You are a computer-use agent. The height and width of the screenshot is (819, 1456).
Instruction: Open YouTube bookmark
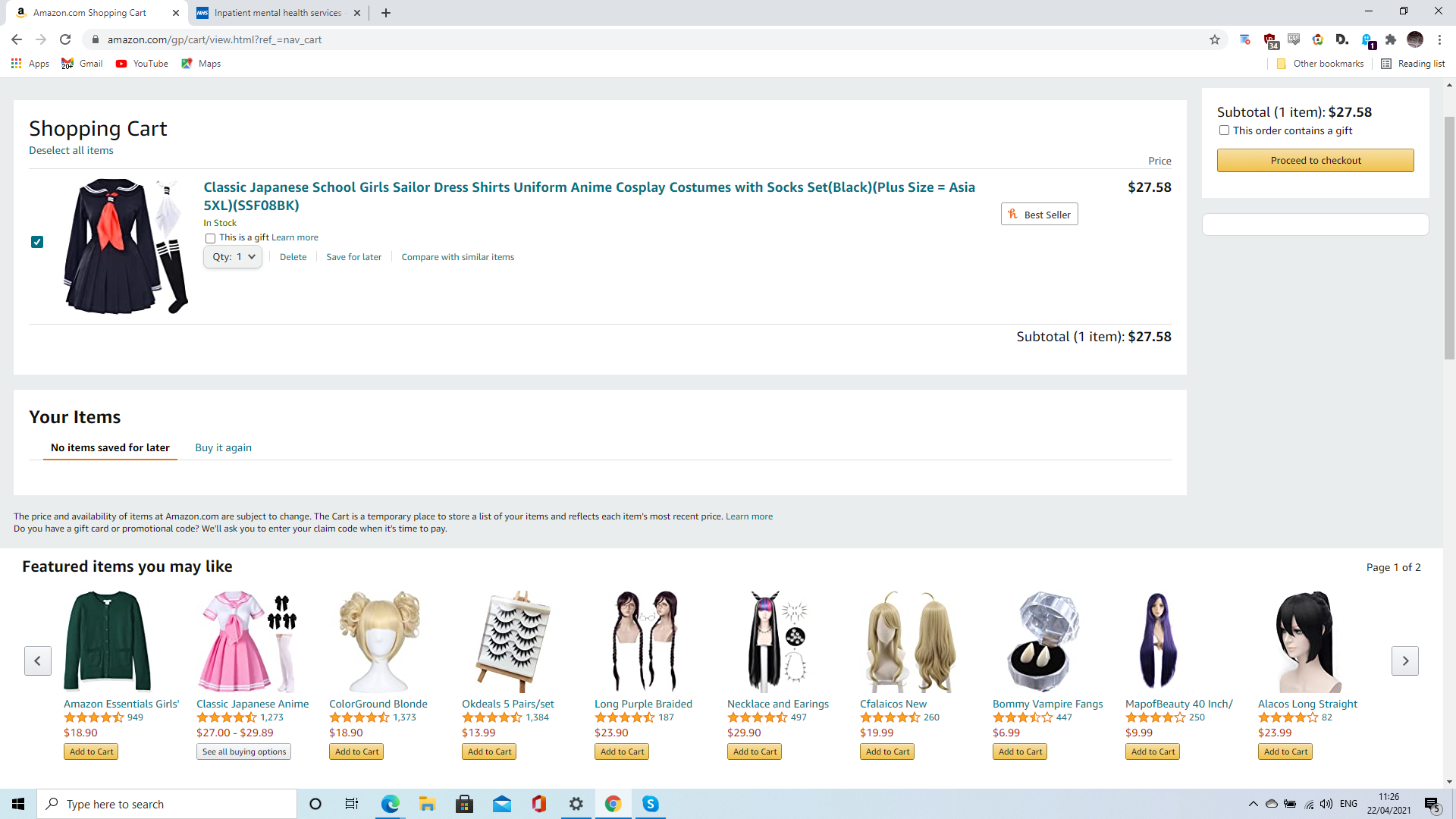(143, 64)
